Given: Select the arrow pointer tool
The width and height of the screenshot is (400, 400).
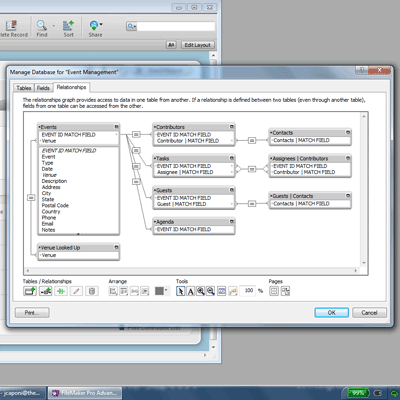Looking at the screenshot, I should [180, 291].
